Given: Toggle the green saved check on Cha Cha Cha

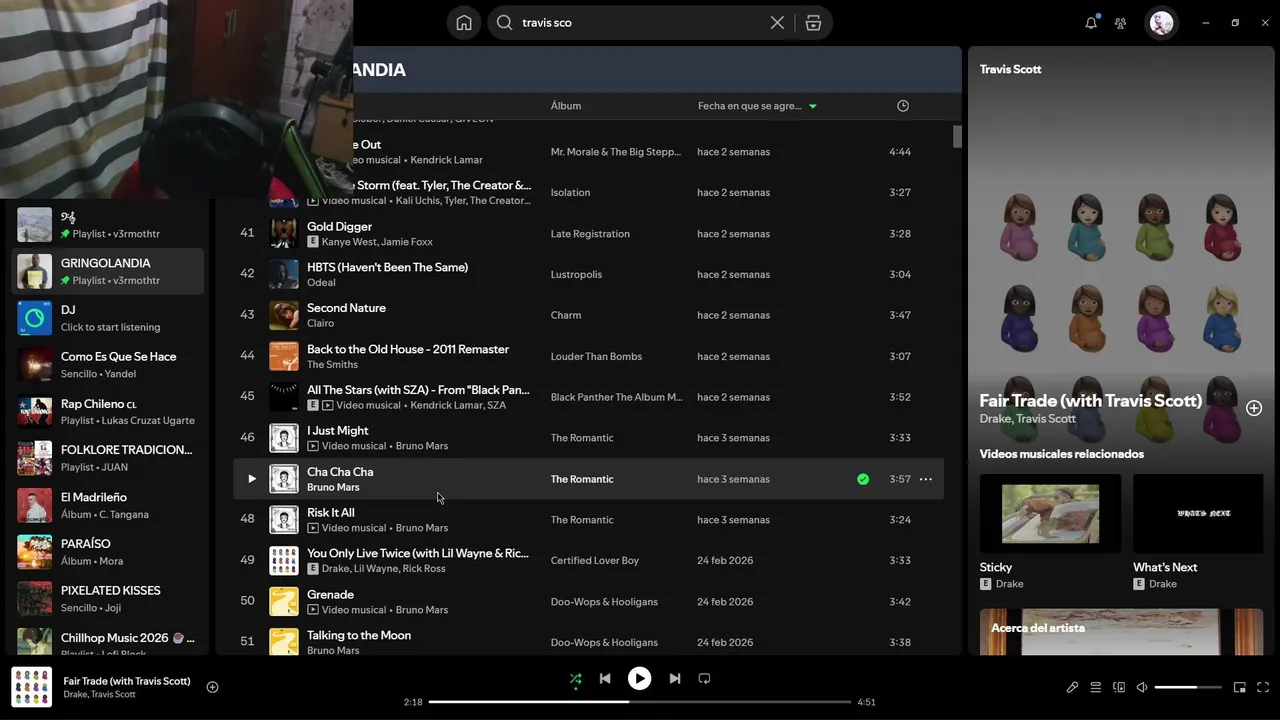Looking at the screenshot, I should coord(863,479).
